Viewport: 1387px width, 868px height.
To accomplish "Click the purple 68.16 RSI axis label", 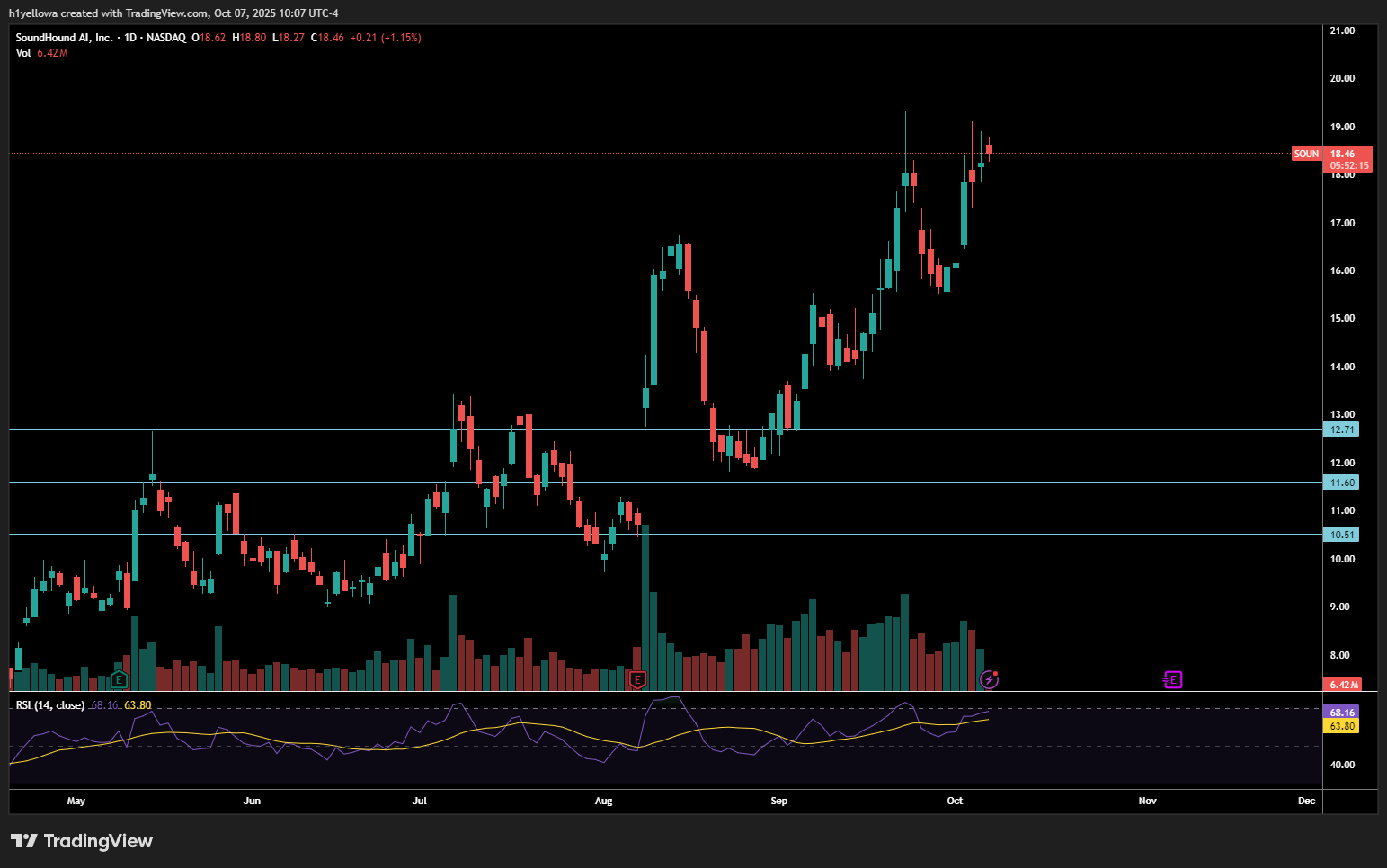I will [x=1342, y=713].
